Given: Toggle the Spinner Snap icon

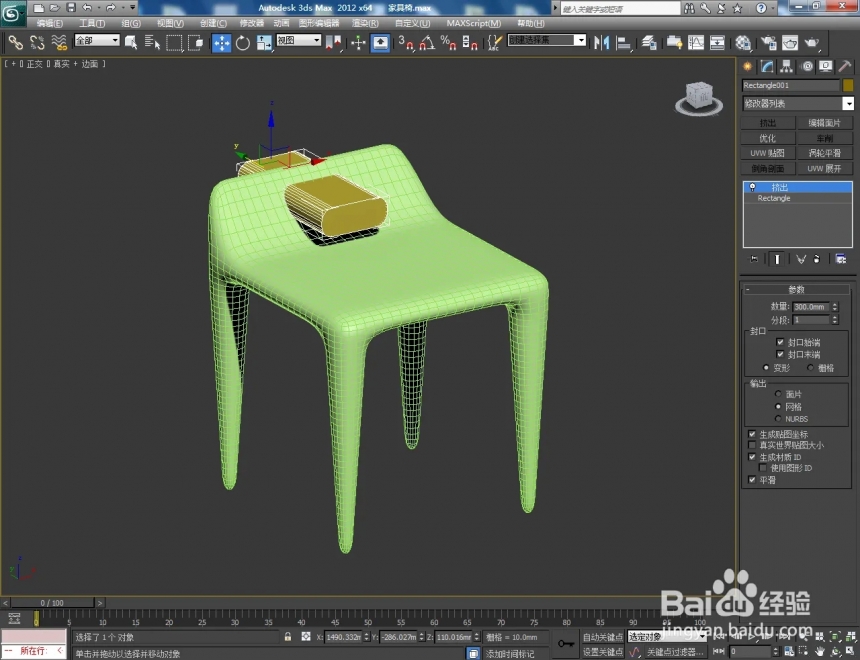Looking at the screenshot, I should point(470,42).
